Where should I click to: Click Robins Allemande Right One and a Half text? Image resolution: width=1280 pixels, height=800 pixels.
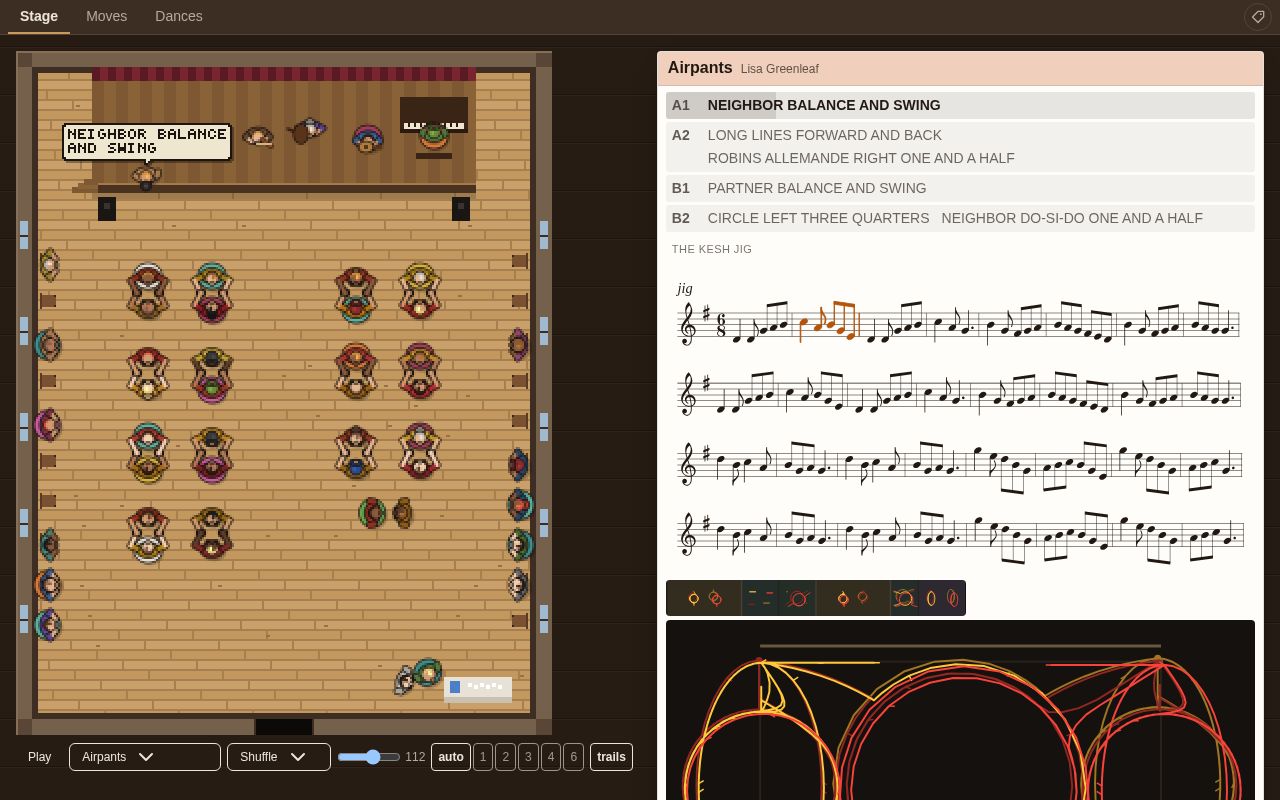[861, 158]
